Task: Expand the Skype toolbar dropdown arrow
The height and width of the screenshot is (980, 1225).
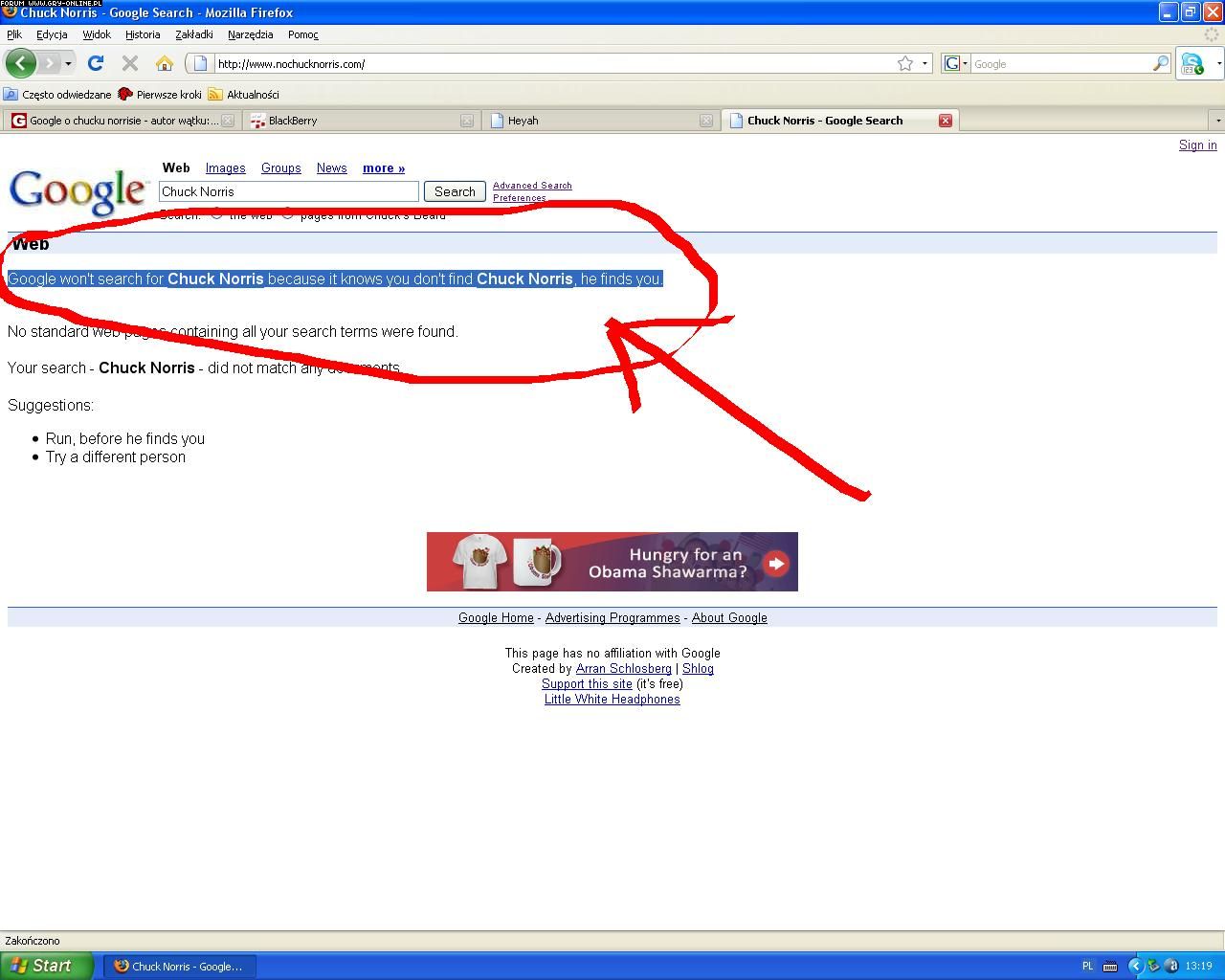Action: [1218, 64]
